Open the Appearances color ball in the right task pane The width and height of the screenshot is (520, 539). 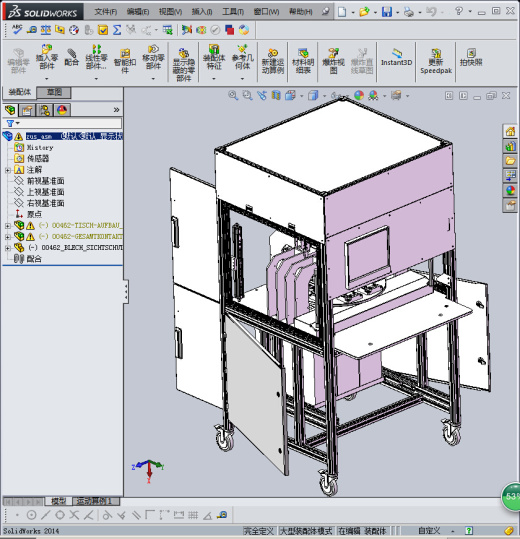point(510,190)
